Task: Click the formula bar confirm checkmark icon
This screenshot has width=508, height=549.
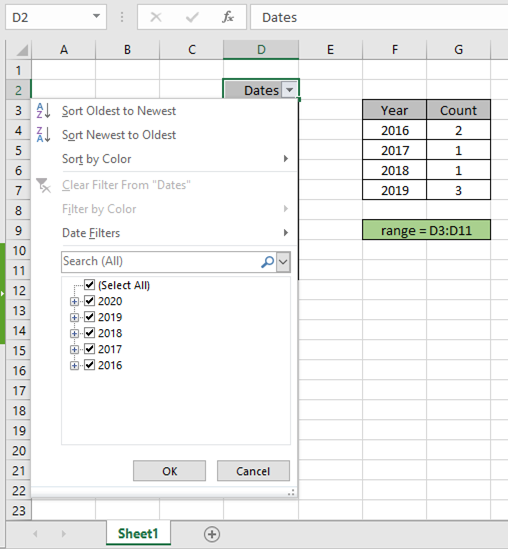Action: point(192,17)
